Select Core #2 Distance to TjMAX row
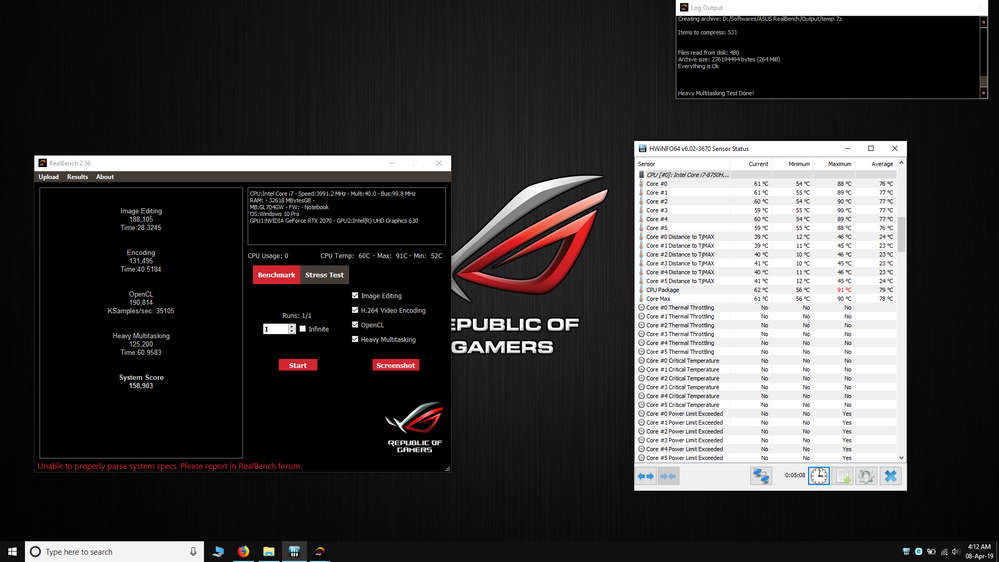This screenshot has height=562, width=999. pos(766,254)
